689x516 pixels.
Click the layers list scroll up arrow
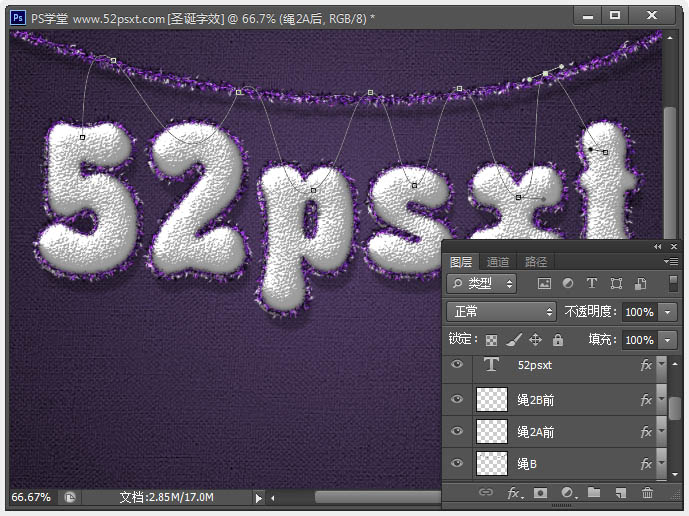pyautogui.click(x=675, y=364)
